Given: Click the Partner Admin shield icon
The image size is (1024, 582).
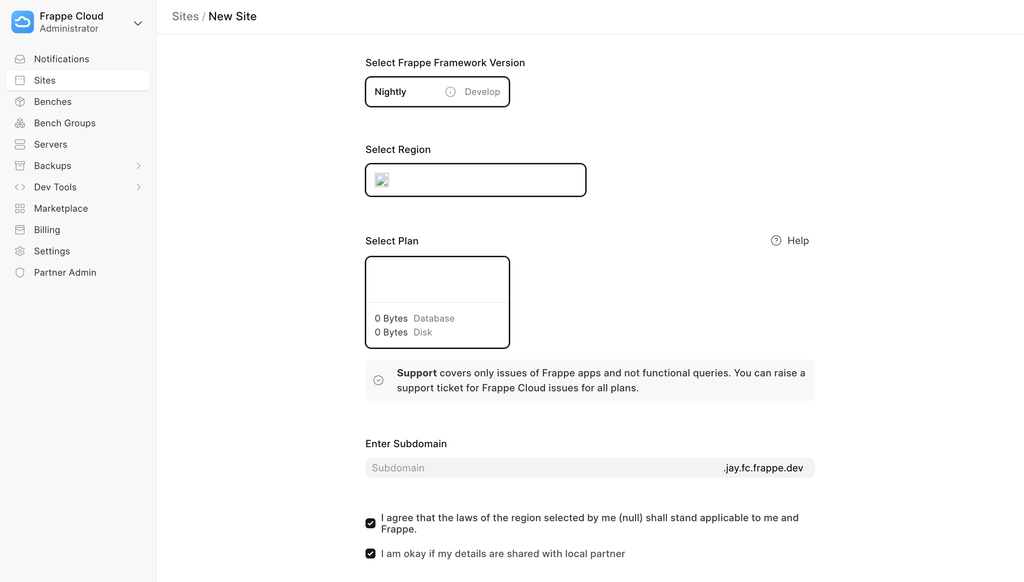Looking at the screenshot, I should [x=20, y=273].
